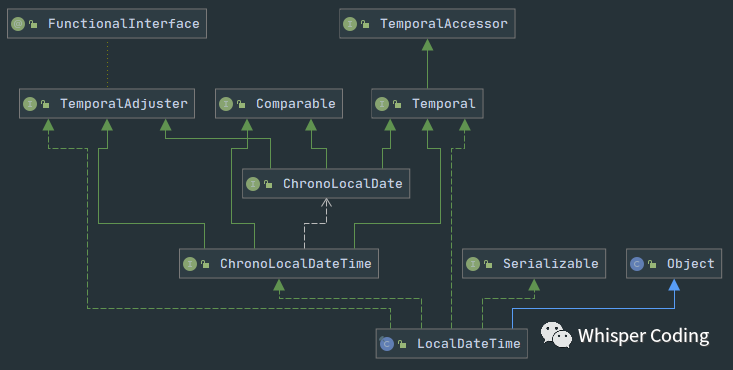Image resolution: width=733 pixels, height=370 pixels.
Task: Click the "Temporal" label text
Action: (x=444, y=104)
